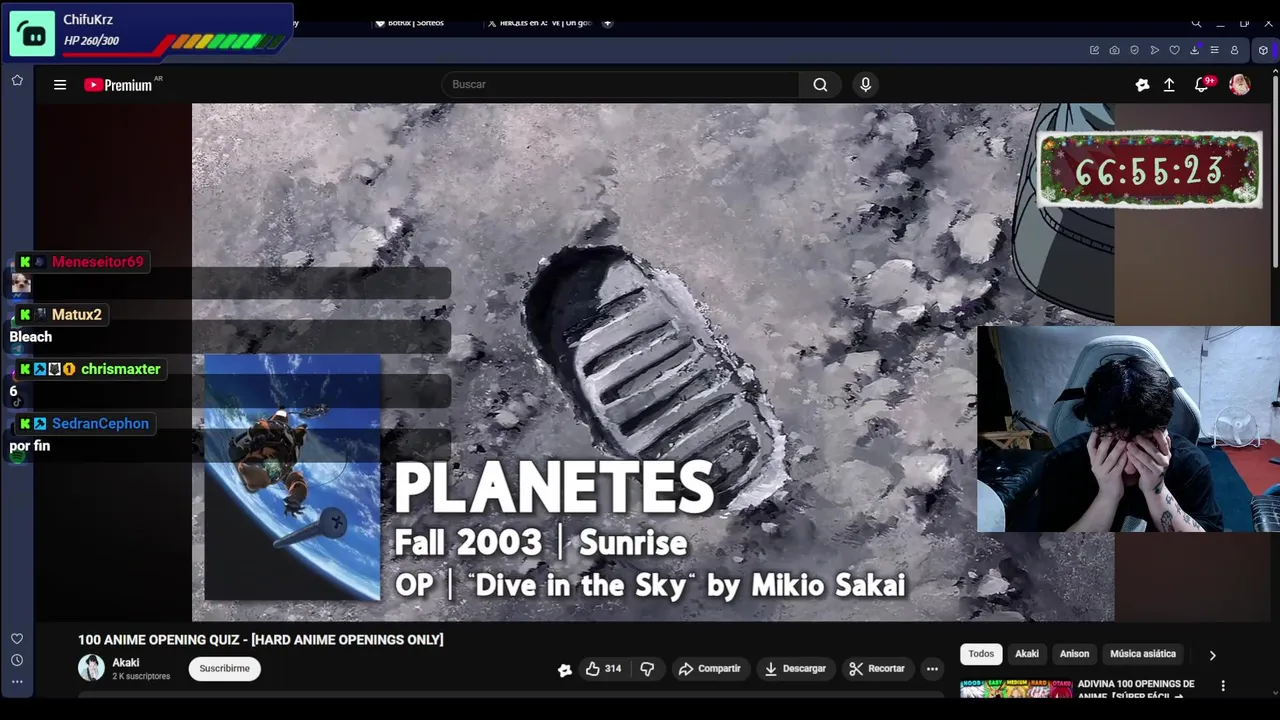Click the Buscar search field
The height and width of the screenshot is (720, 1280).
coord(620,85)
